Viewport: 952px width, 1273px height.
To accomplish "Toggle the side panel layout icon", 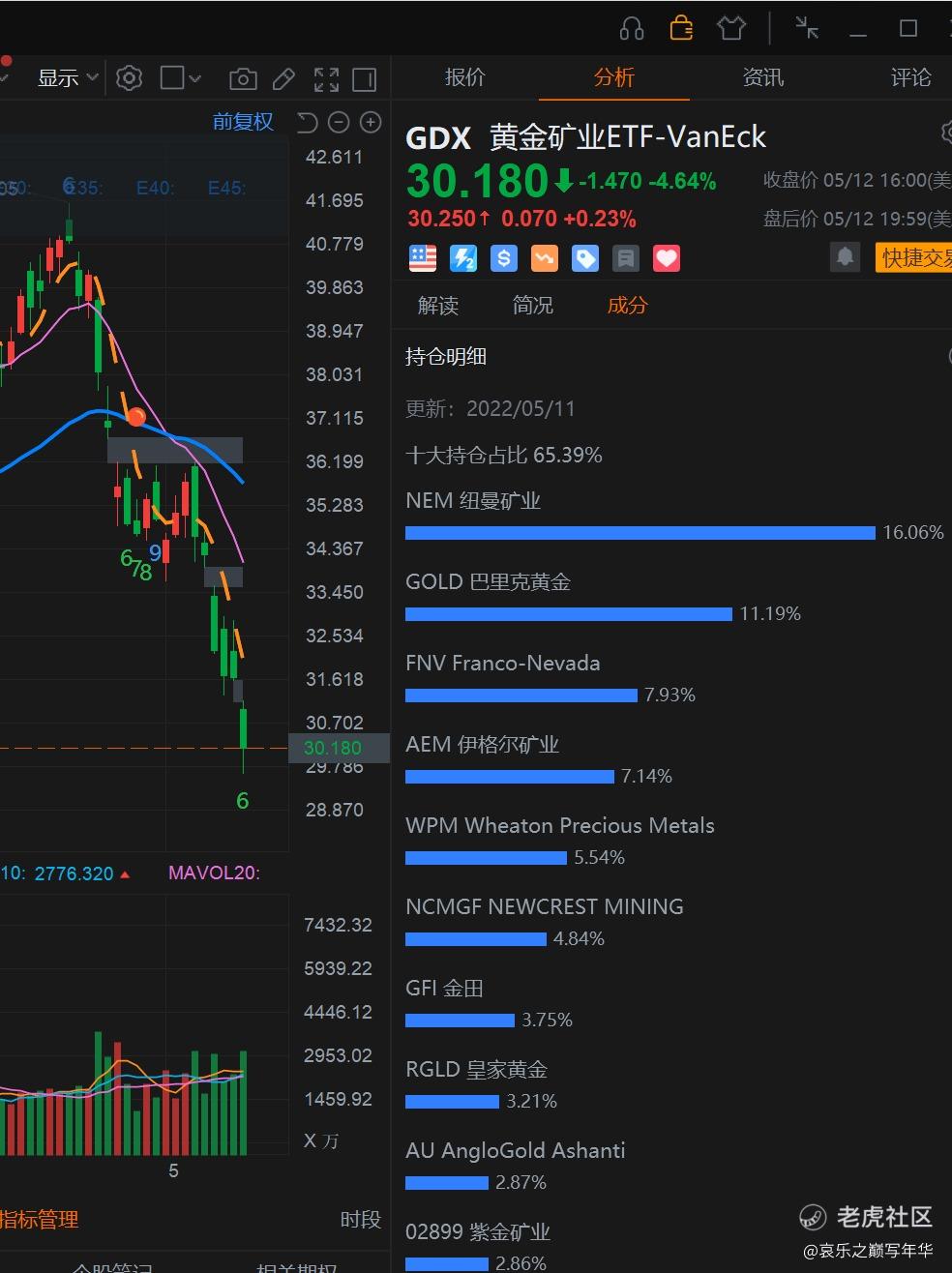I will [x=365, y=79].
